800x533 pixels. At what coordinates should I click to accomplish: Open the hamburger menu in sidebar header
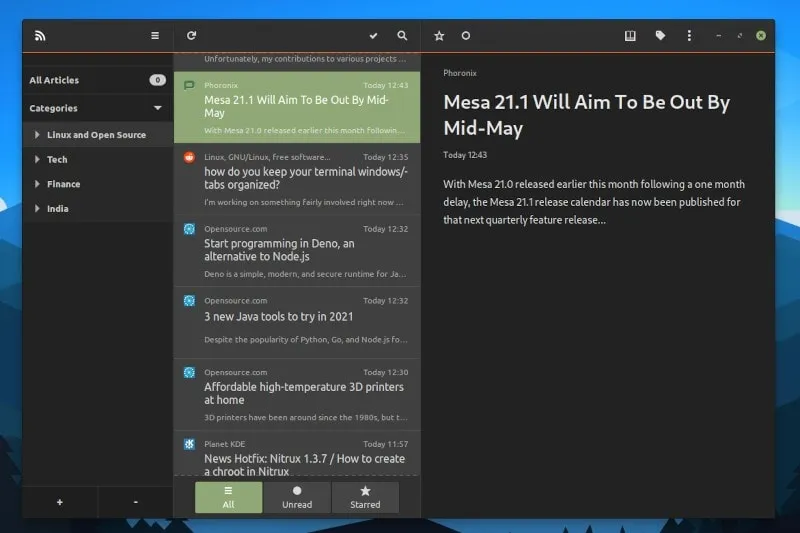(155, 36)
